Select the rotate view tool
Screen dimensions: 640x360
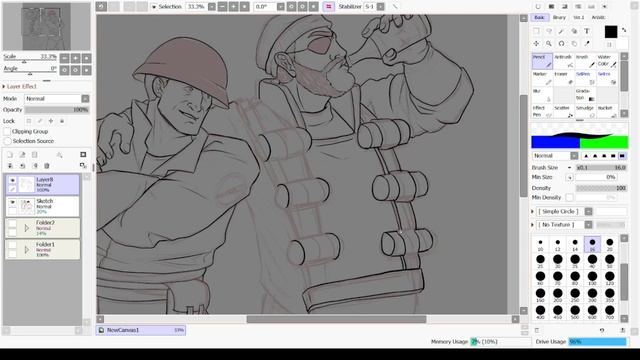562,43
